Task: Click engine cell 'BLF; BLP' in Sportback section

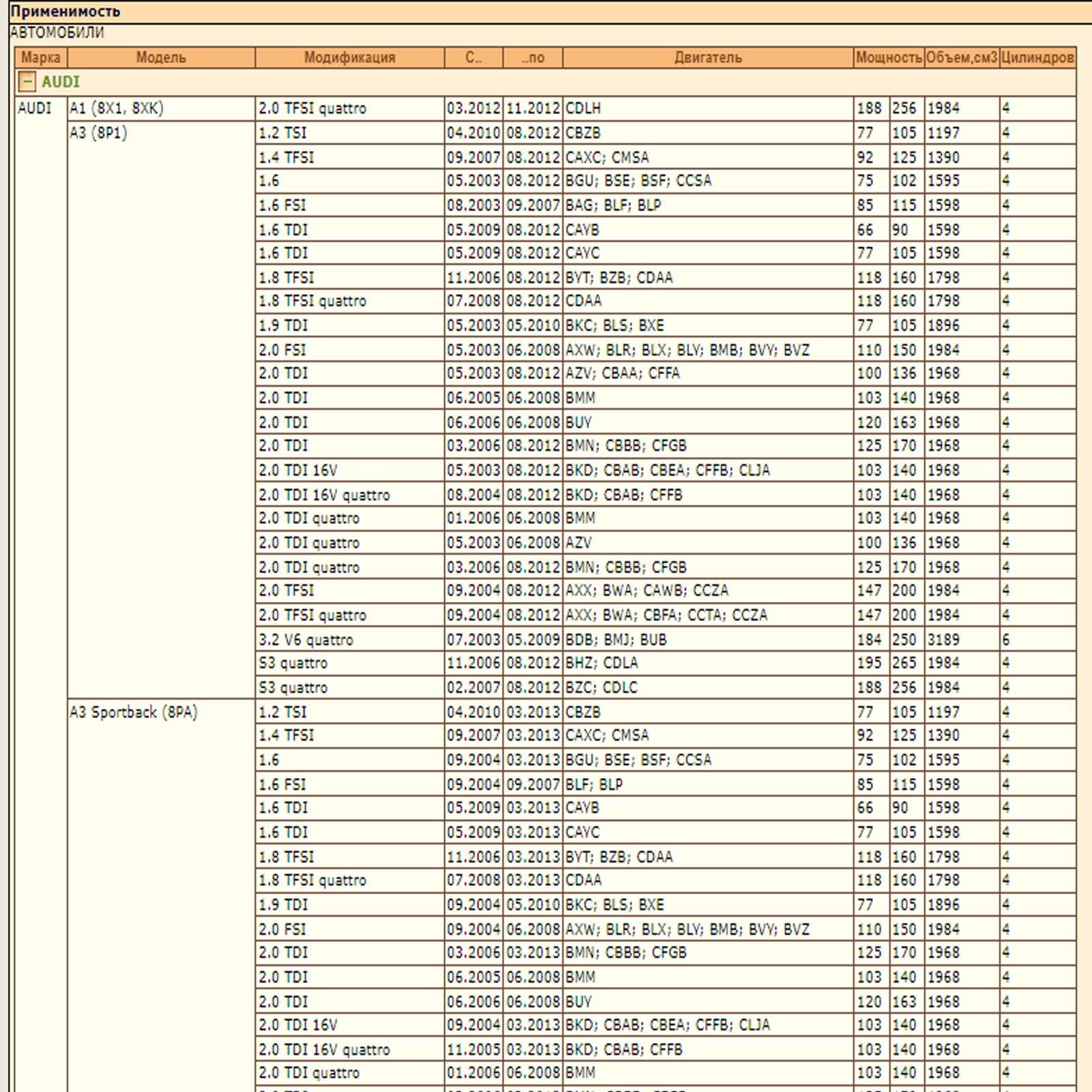Action: (708, 784)
